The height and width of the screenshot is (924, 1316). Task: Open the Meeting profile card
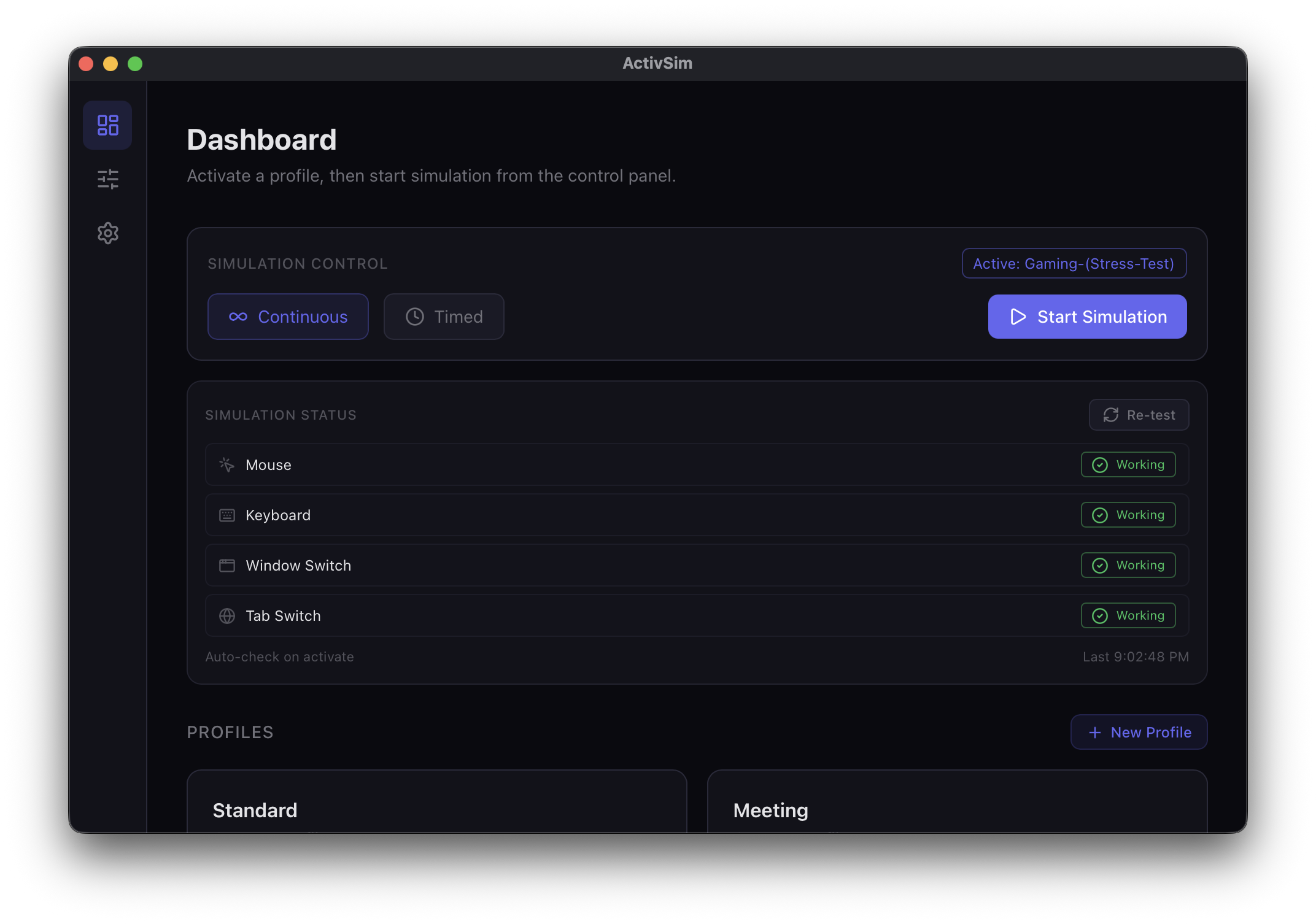click(x=956, y=804)
